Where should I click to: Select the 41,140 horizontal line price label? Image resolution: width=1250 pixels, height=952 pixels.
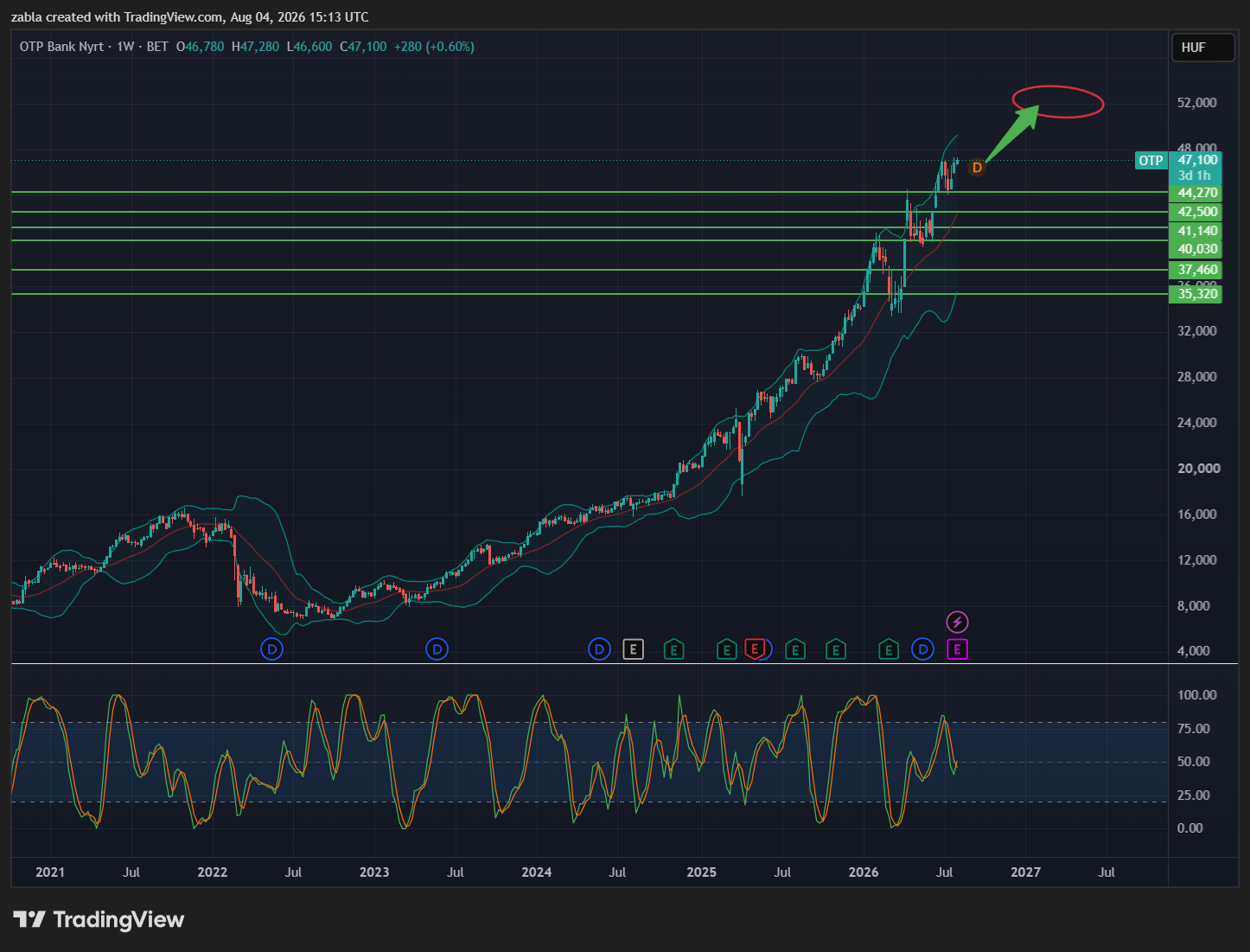[1196, 231]
